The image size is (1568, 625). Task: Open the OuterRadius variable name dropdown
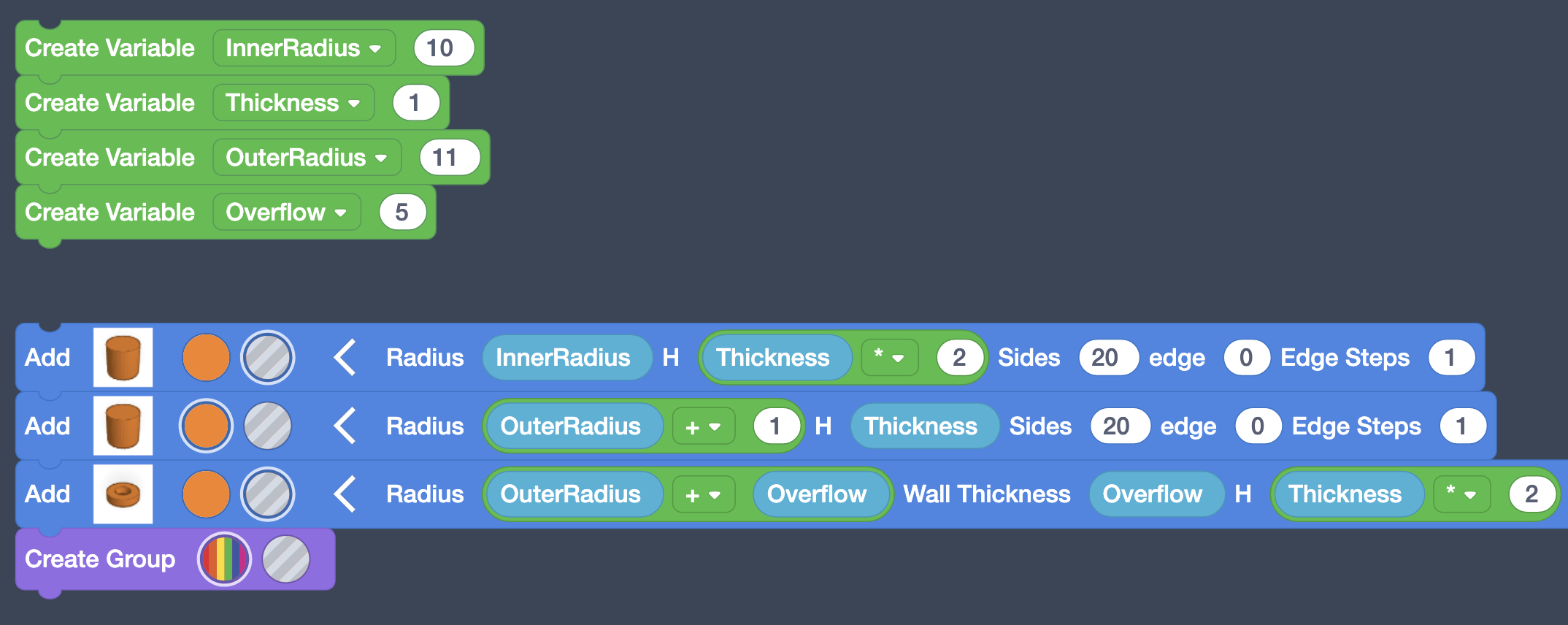coord(307,158)
